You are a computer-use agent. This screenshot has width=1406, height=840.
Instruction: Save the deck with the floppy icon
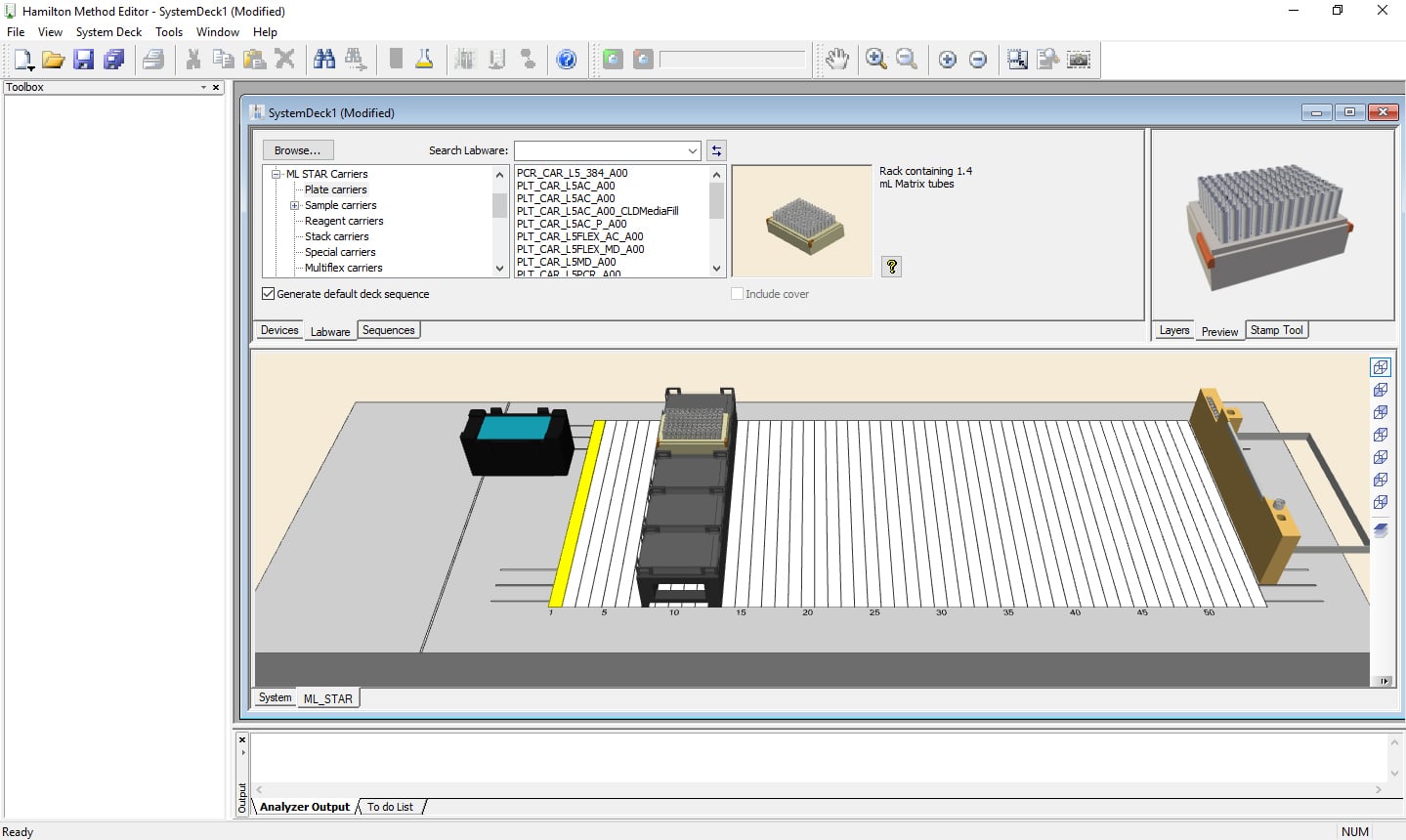point(84,60)
